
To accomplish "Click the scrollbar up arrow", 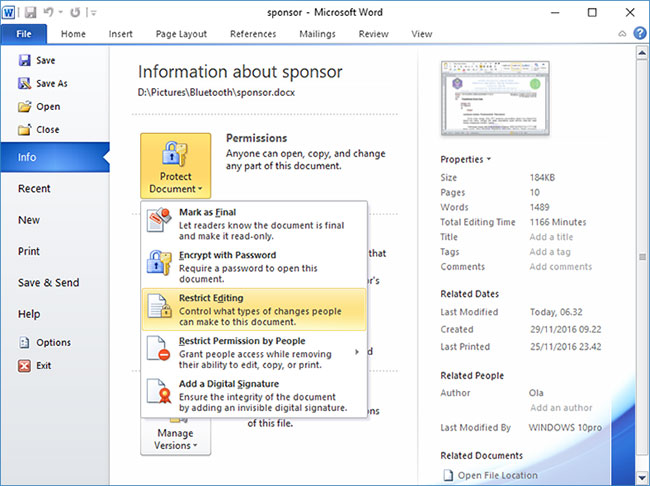I will (x=642, y=53).
